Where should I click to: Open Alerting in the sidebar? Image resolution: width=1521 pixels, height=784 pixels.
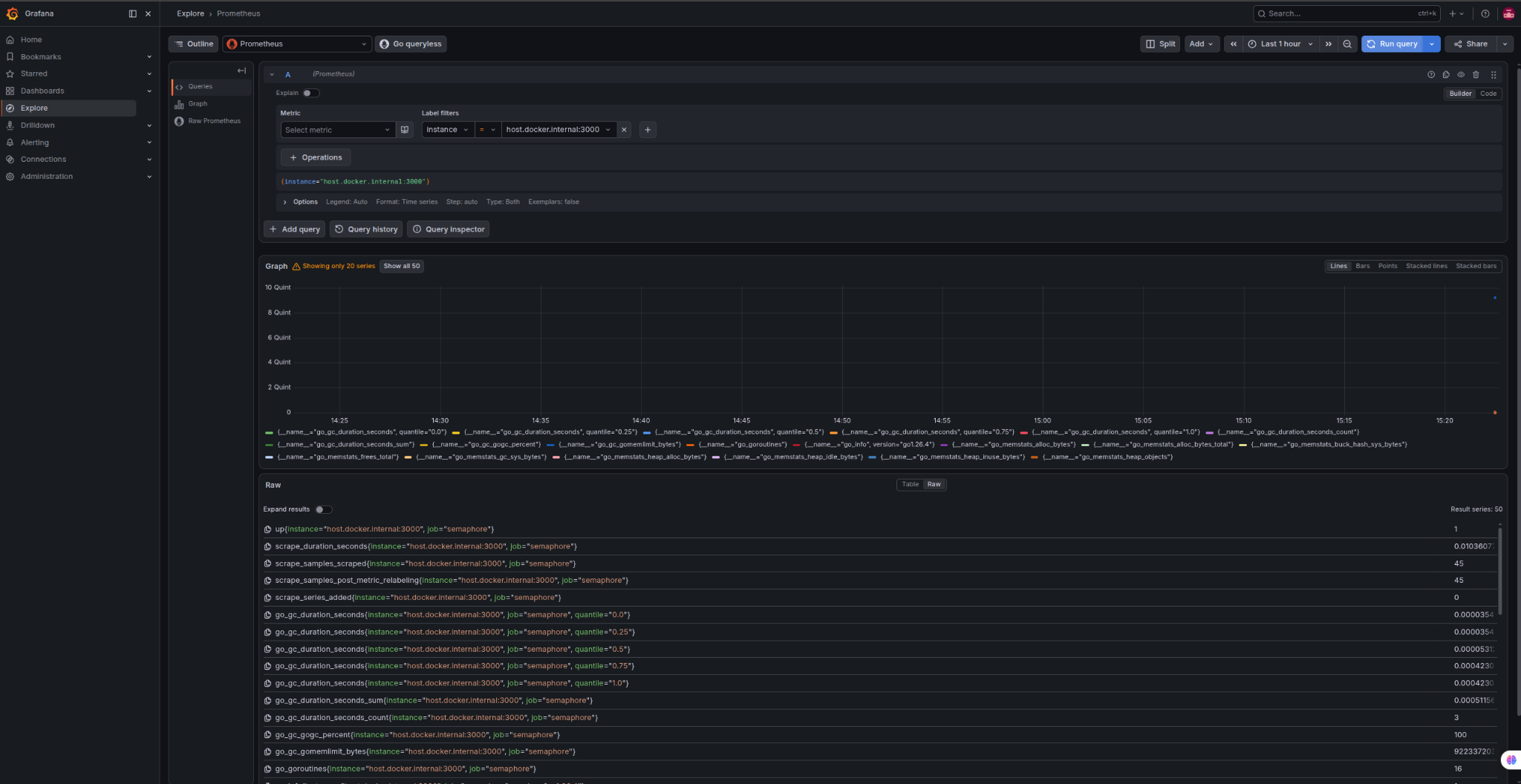click(35, 143)
